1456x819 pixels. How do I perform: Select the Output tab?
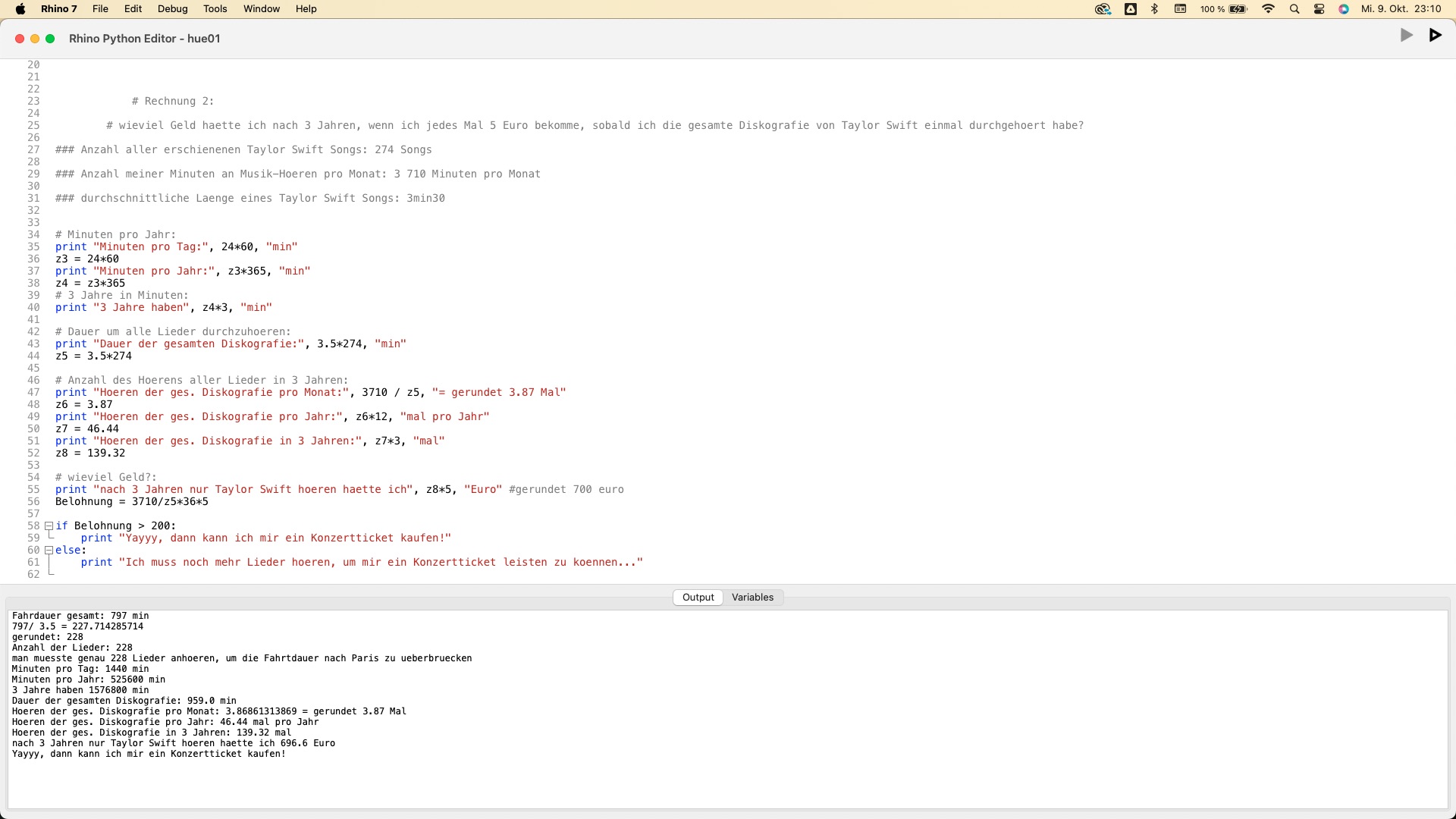[x=698, y=597]
